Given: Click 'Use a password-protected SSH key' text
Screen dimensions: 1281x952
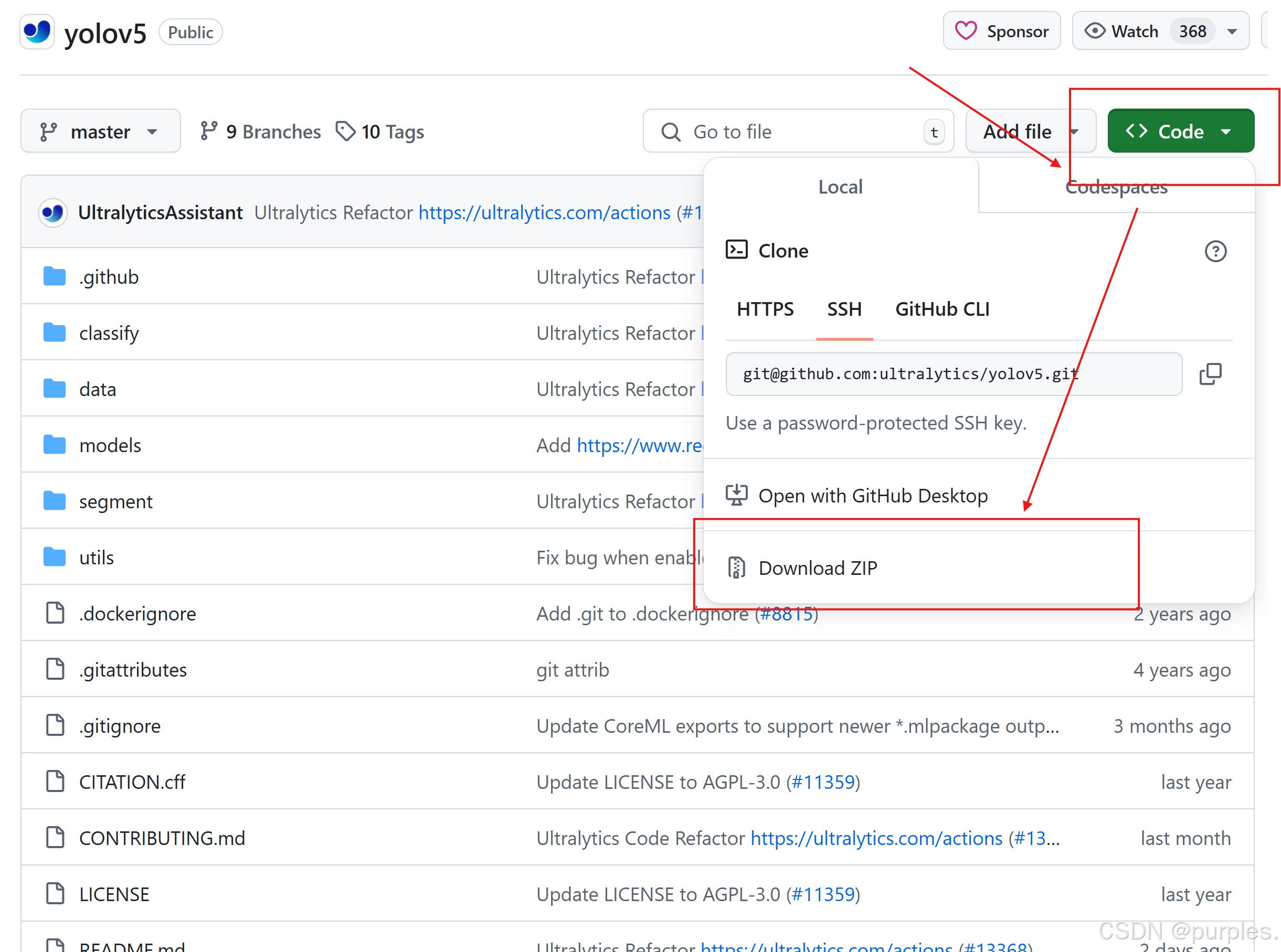Looking at the screenshot, I should pos(876,423).
